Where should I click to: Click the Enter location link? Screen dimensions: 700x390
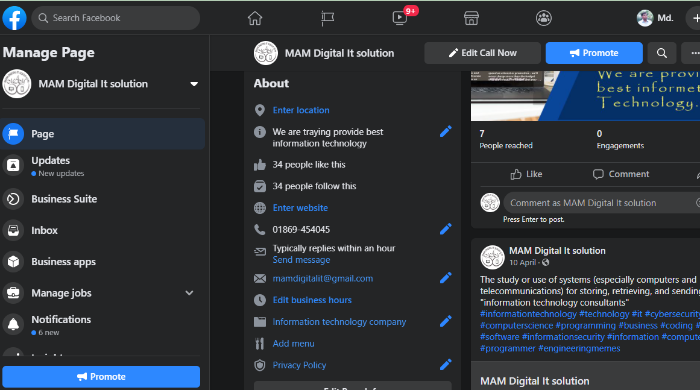[x=301, y=110]
